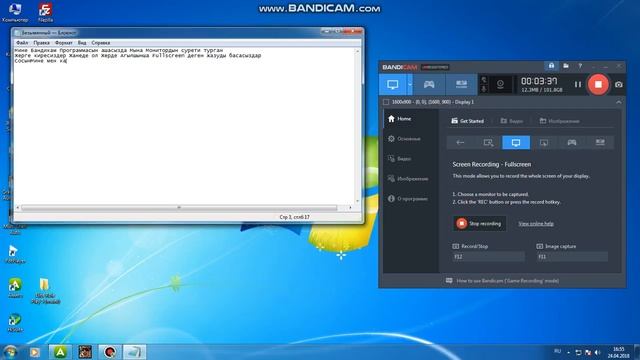Image resolution: width=640 pixels, height=360 pixels.
Task: Open the Файл menu in Notepad
Action: pyautogui.click(x=22, y=42)
